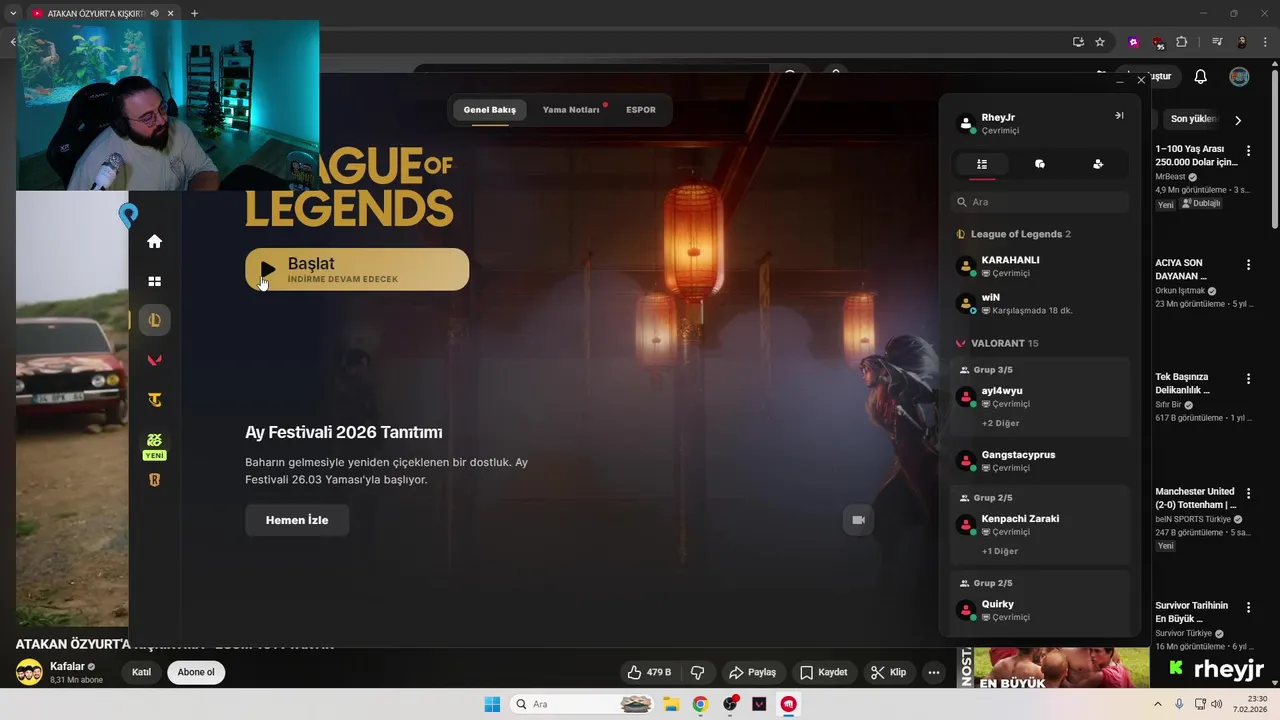The height and width of the screenshot is (720, 1280).
Task: Select Legends of Runeterra sidebar icon
Action: (x=154, y=480)
